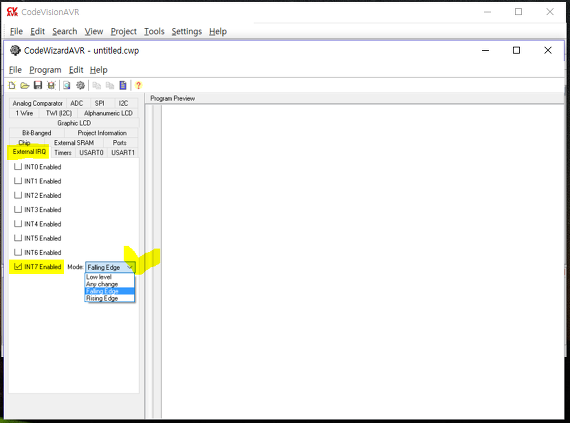Viewport: 570px width, 423px height.
Task: Choose Low level in Mode list
Action: click(x=110, y=277)
